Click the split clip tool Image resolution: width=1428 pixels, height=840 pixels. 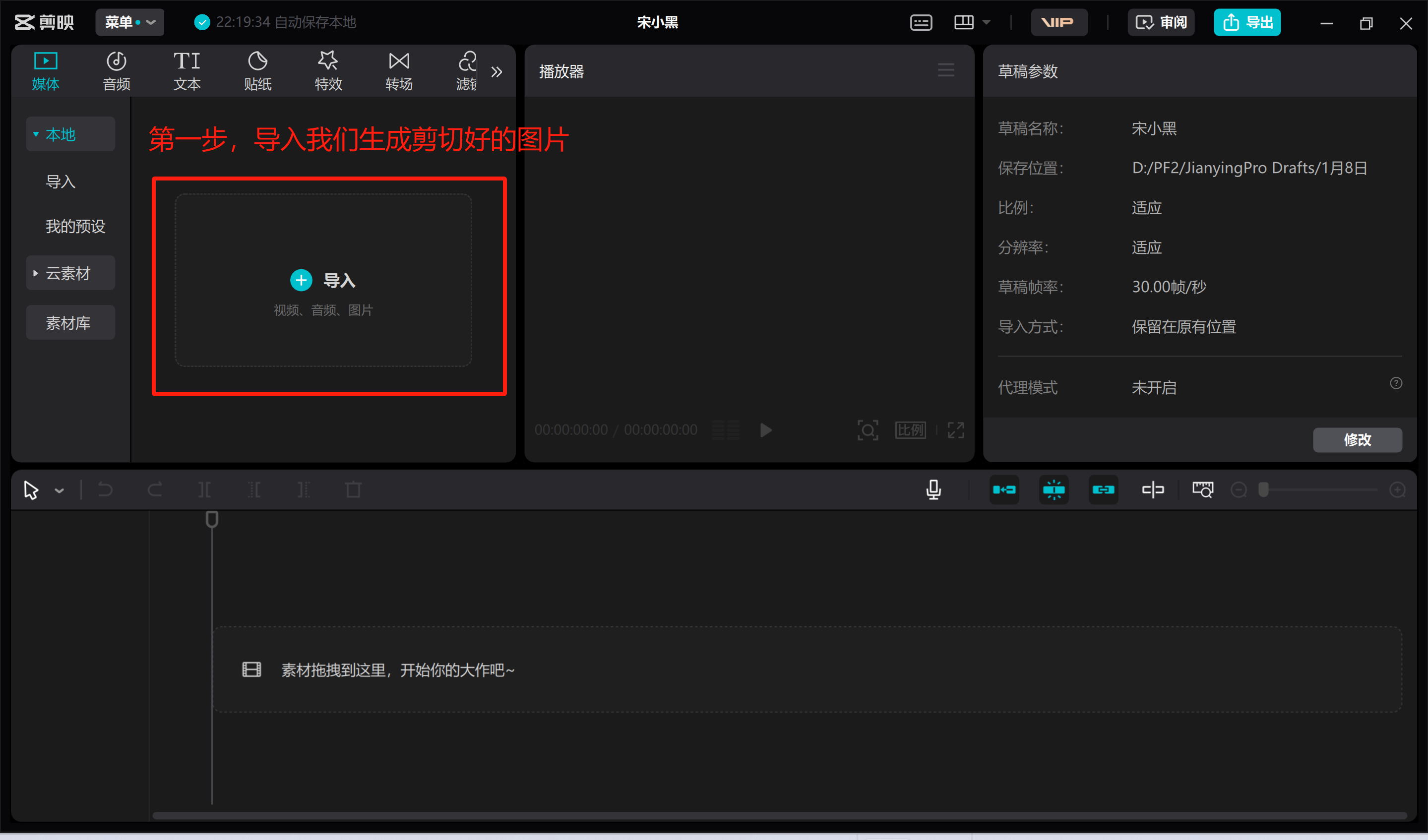click(x=204, y=490)
